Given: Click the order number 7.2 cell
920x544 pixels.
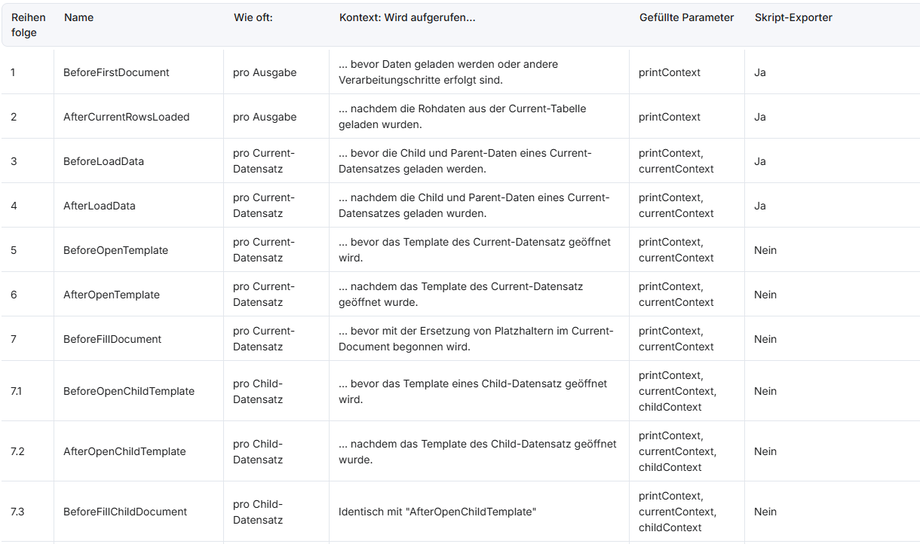Looking at the screenshot, I should 17,451.
